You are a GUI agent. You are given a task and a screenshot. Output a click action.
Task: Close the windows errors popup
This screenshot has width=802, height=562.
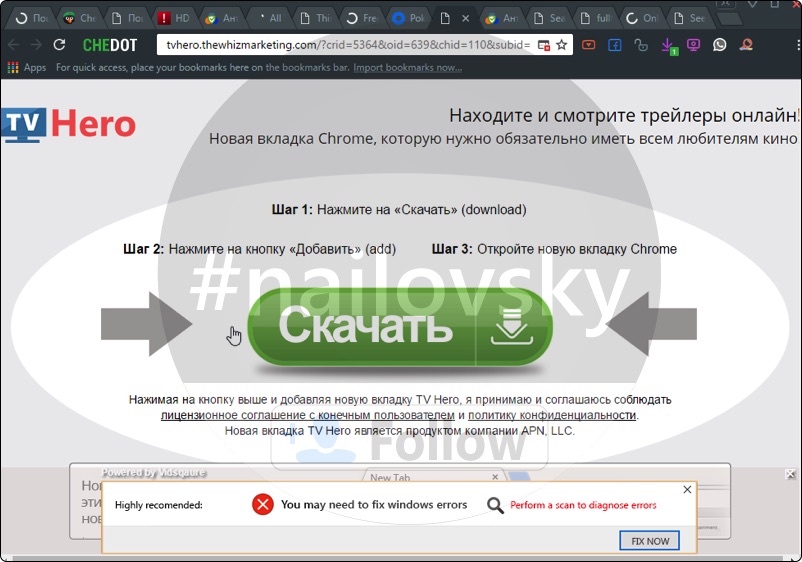[x=687, y=489]
